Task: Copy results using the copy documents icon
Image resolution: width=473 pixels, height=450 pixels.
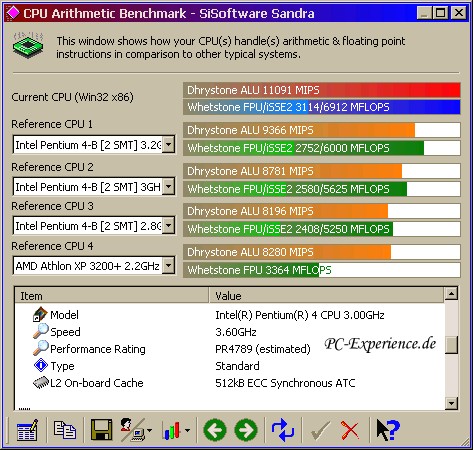Action: (65, 430)
